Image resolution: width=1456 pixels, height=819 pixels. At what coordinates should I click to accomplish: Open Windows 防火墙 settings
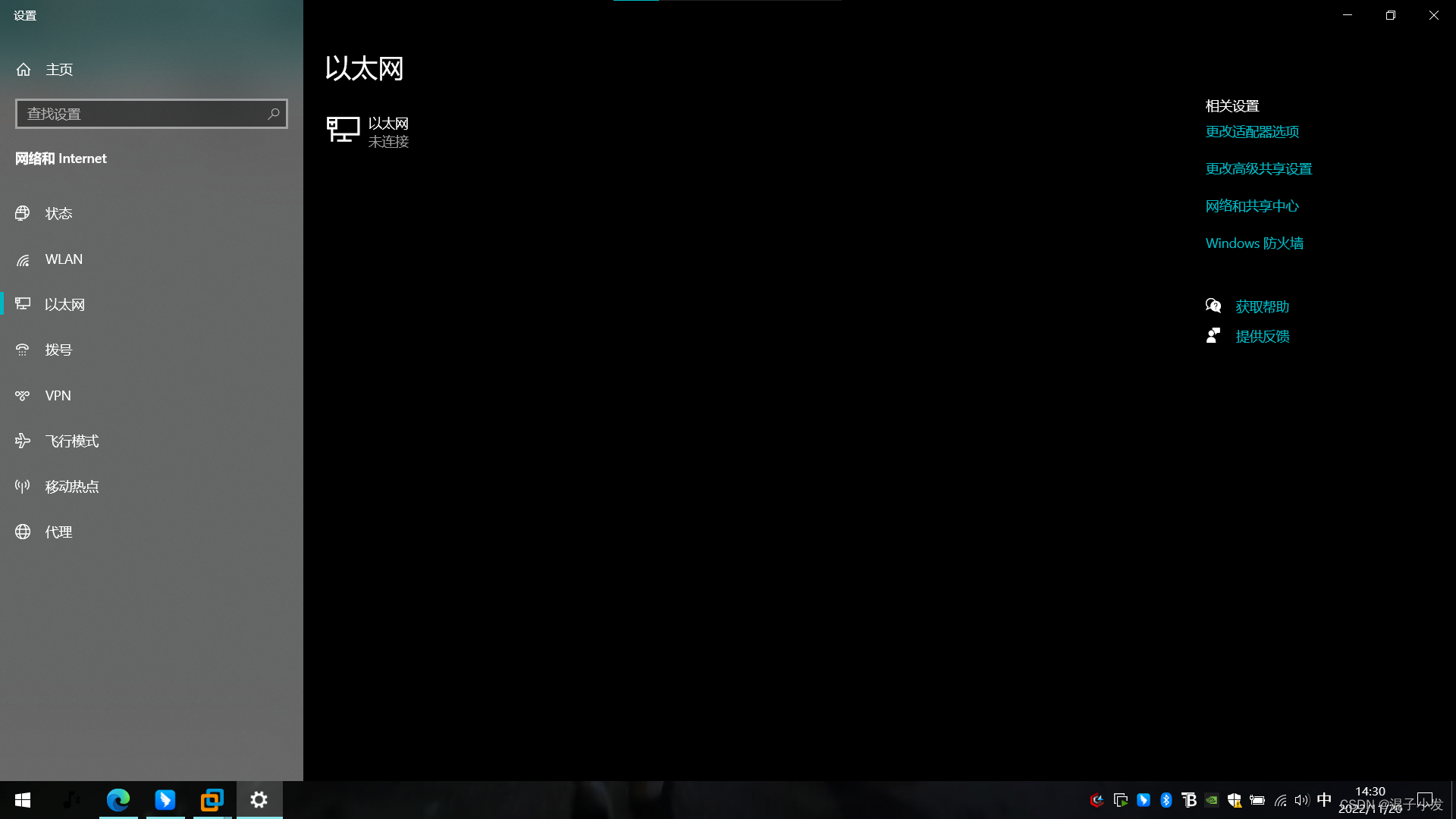pos(1254,243)
